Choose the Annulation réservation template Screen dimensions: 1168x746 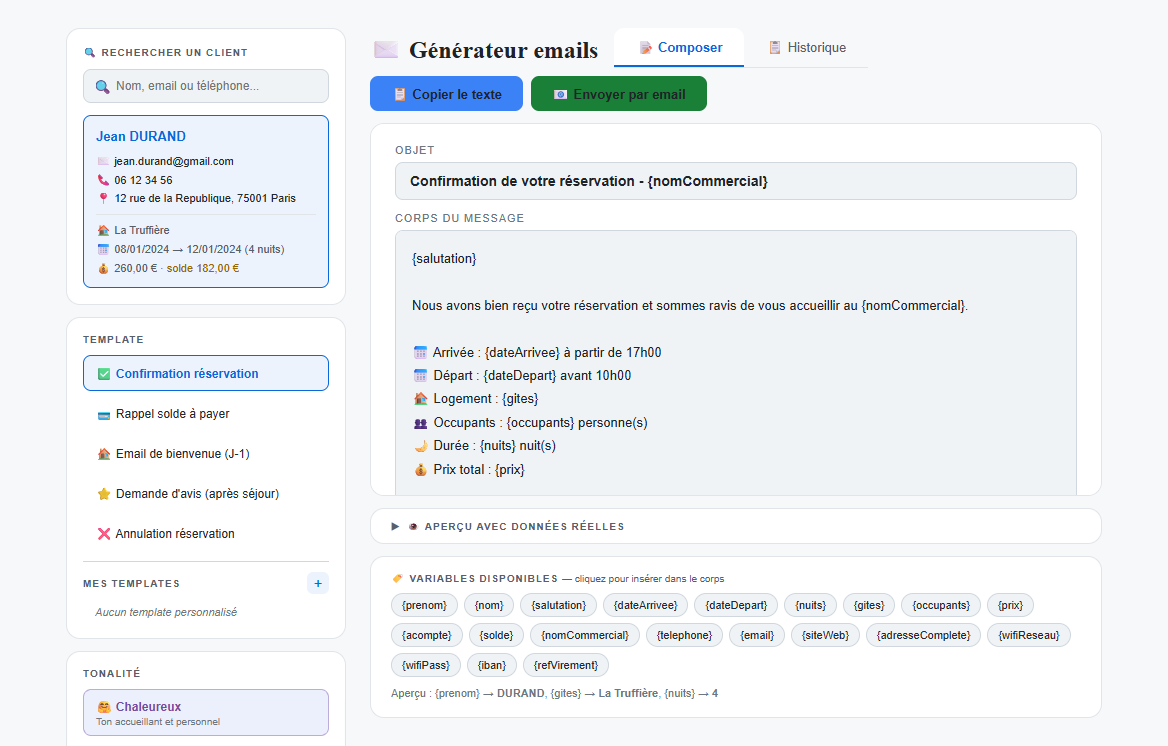pos(206,534)
